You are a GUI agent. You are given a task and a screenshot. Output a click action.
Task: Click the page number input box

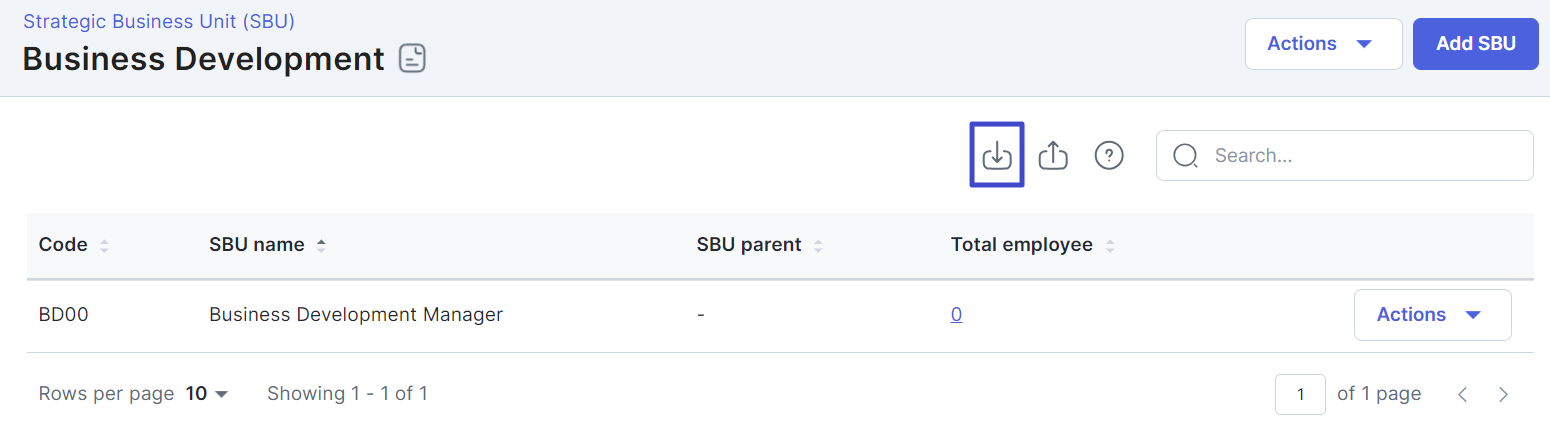[x=1300, y=394]
